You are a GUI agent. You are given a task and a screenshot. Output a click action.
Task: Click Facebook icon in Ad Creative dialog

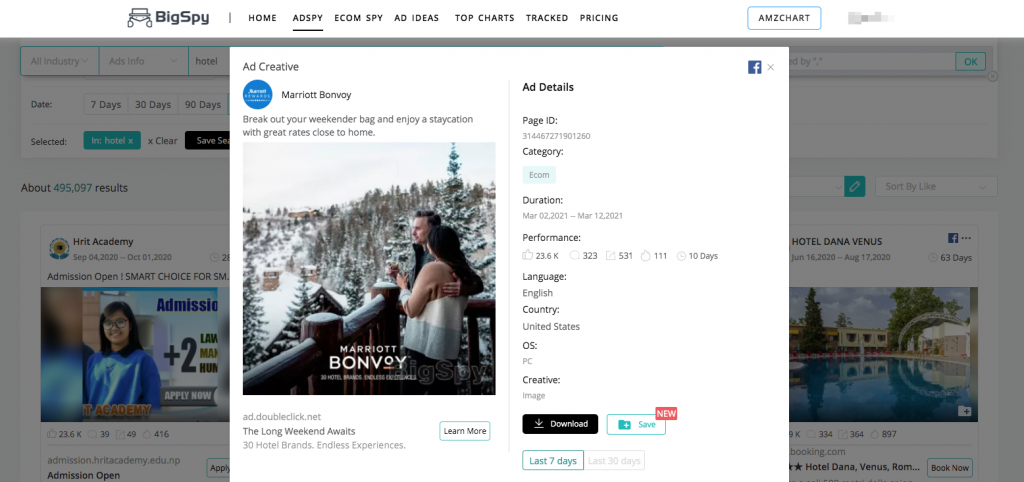pos(754,67)
